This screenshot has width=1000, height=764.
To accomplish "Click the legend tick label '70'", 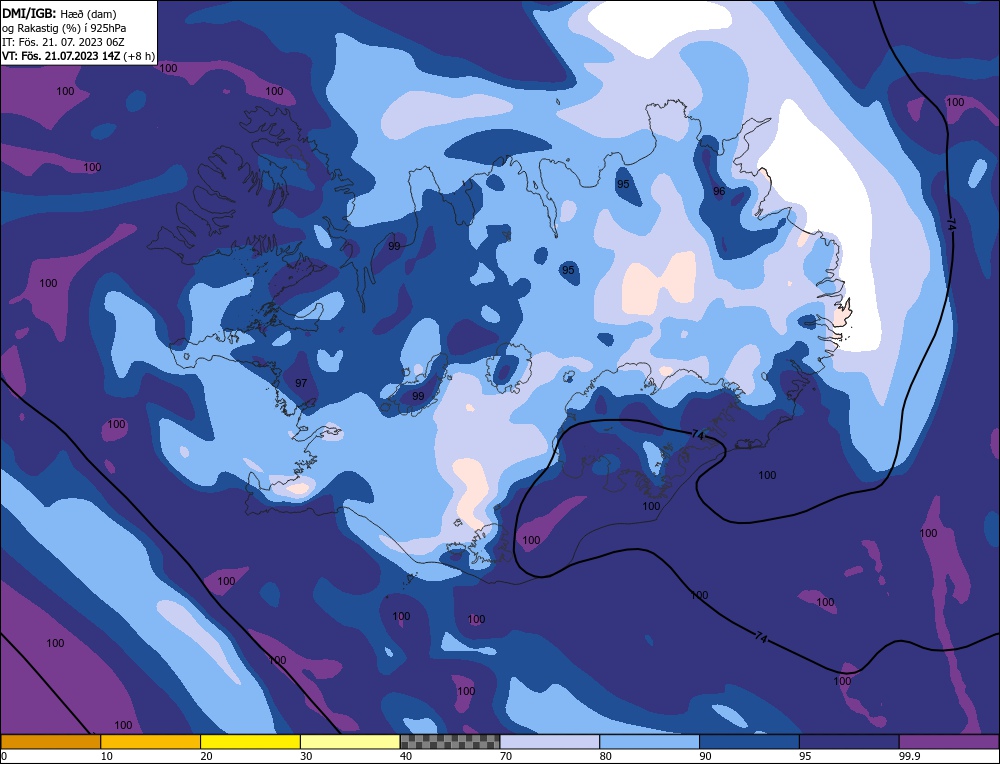I will [x=506, y=756].
